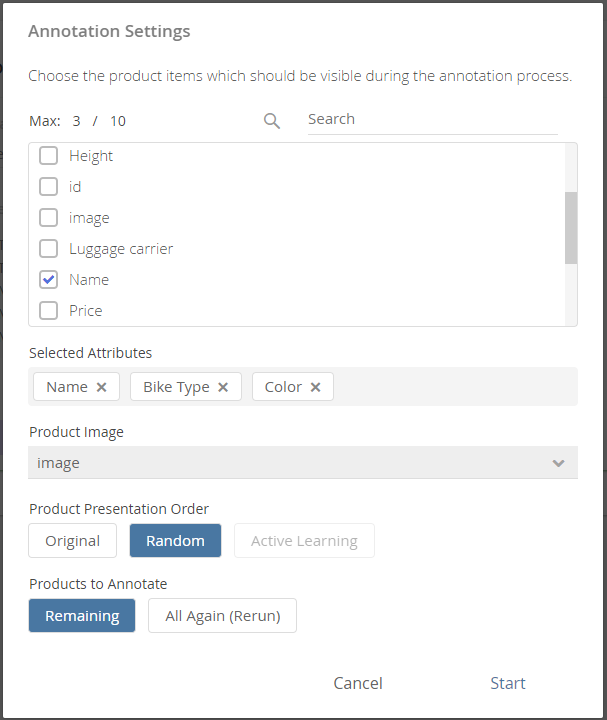Choose Original presentation order
The height and width of the screenshot is (720, 607).
72,541
